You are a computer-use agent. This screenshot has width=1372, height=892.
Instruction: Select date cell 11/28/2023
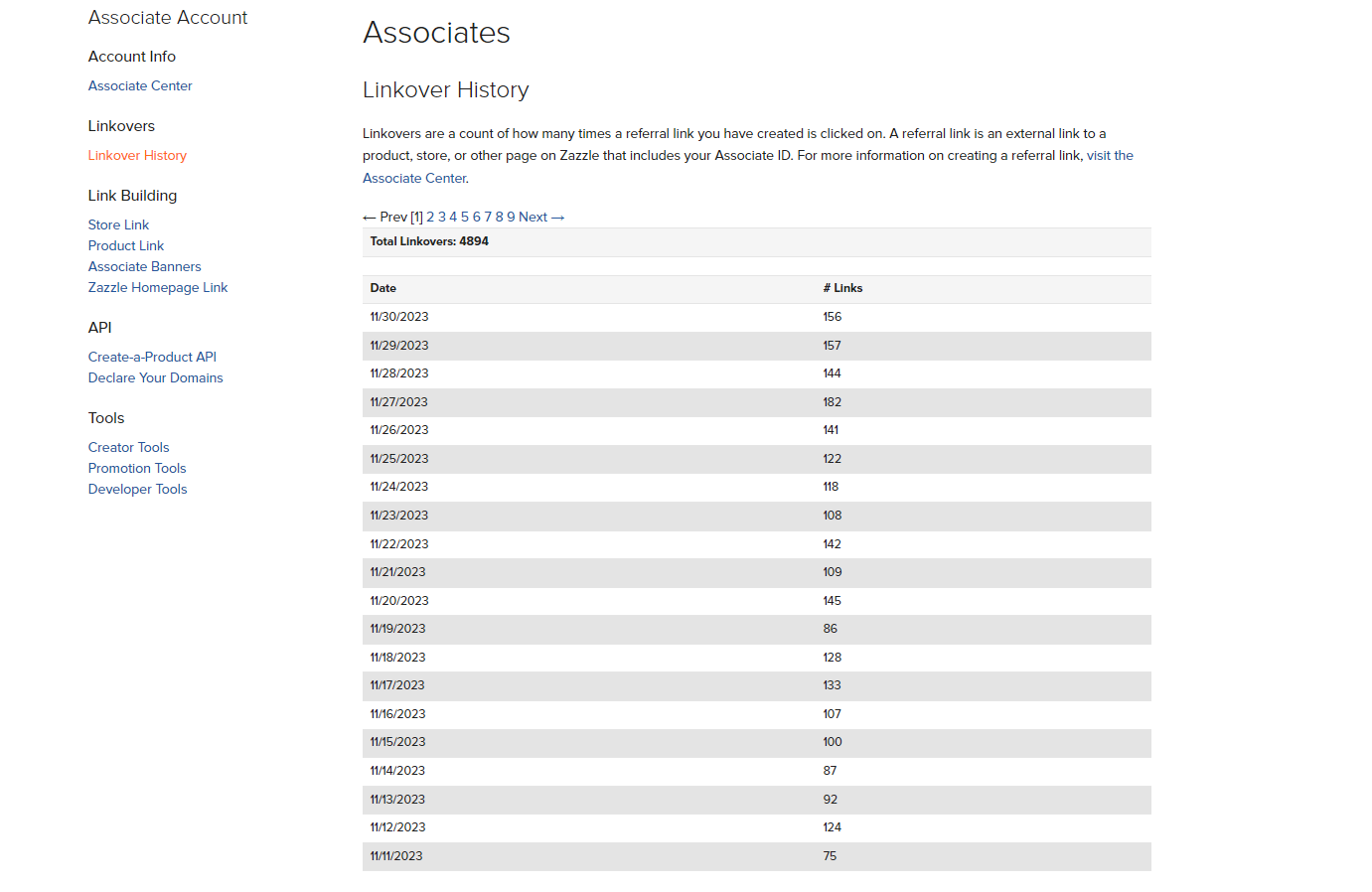399,373
